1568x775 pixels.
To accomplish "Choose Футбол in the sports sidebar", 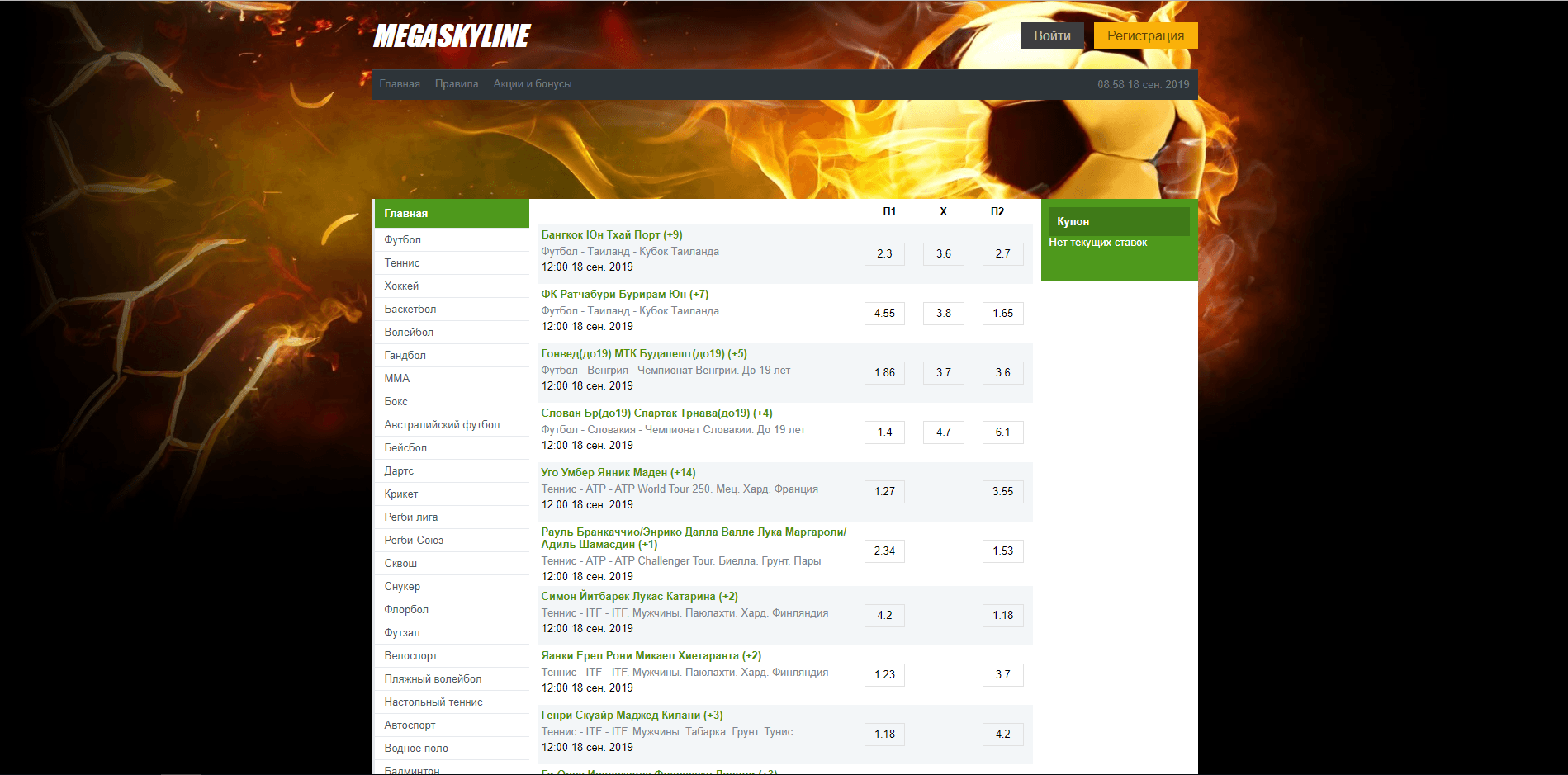I will click(402, 239).
